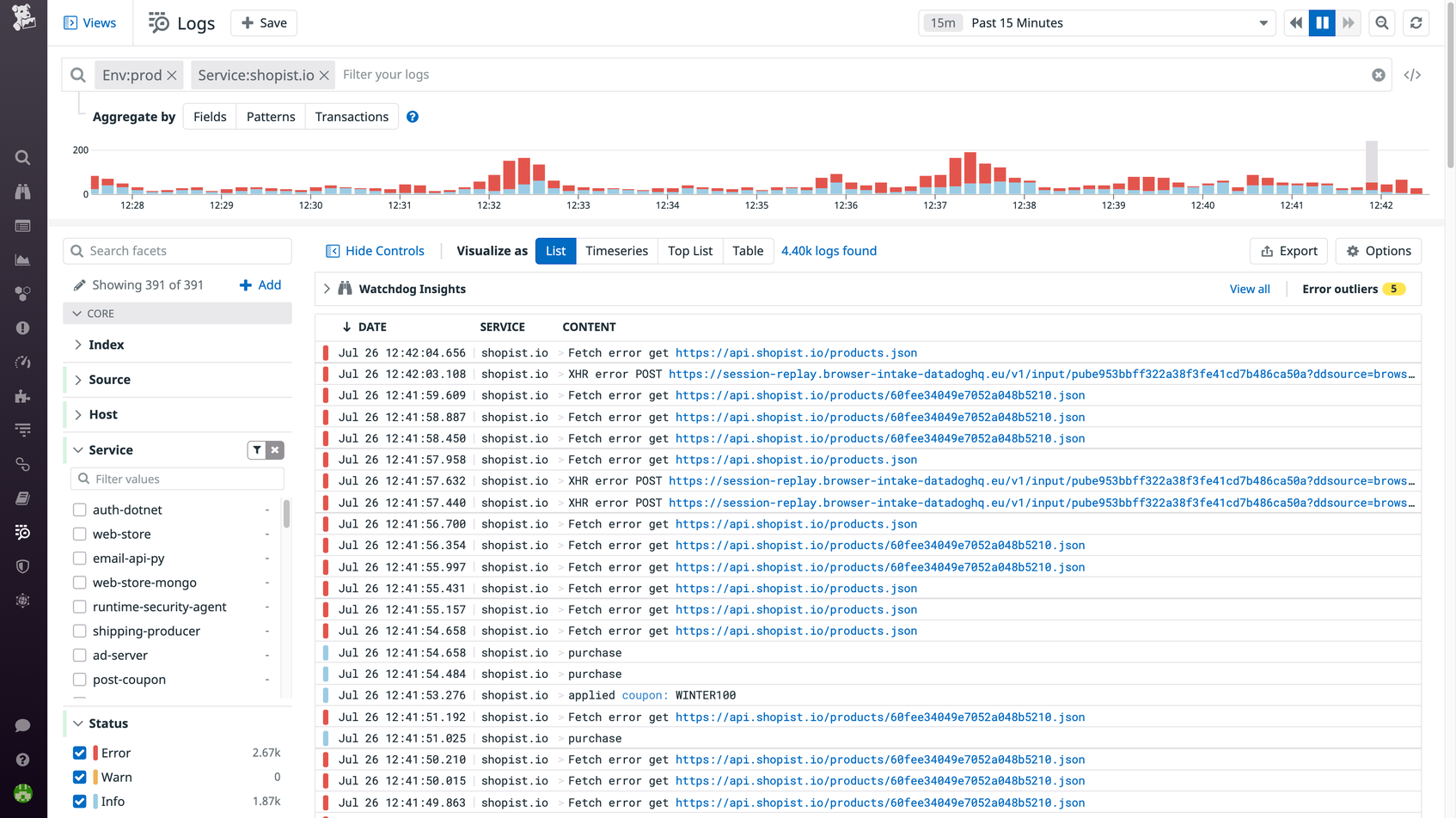Image resolution: width=1456 pixels, height=818 pixels.
Task: Open Watchdog via the binoculars sidebar icon
Action: [22, 191]
